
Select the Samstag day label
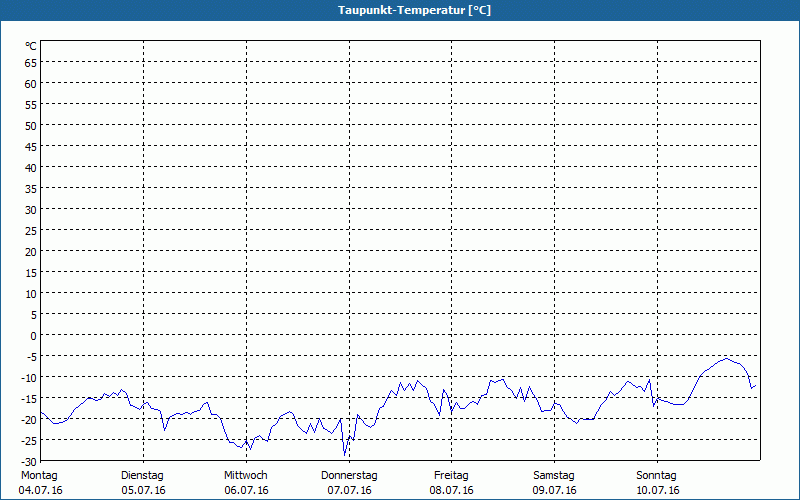pos(554,475)
